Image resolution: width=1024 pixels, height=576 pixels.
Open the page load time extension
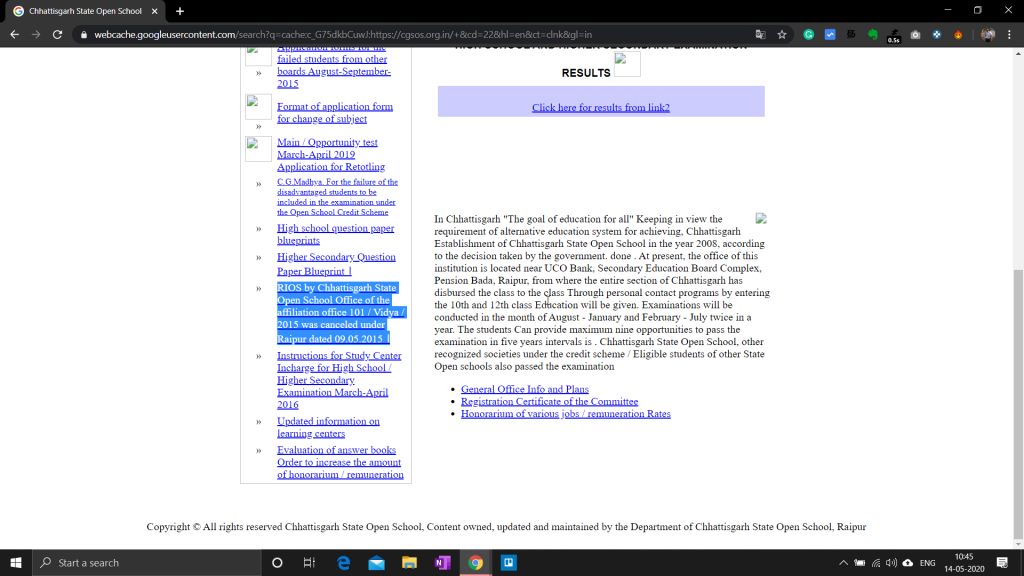[x=894, y=36]
